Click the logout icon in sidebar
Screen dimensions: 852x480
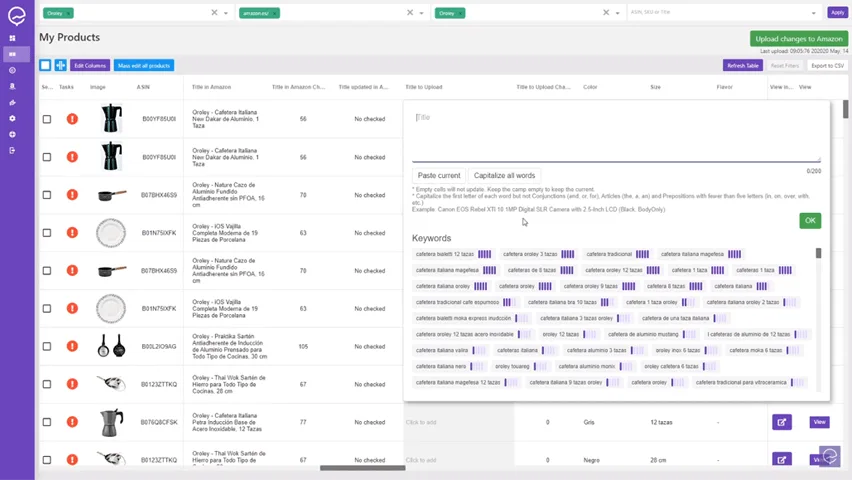(12, 150)
